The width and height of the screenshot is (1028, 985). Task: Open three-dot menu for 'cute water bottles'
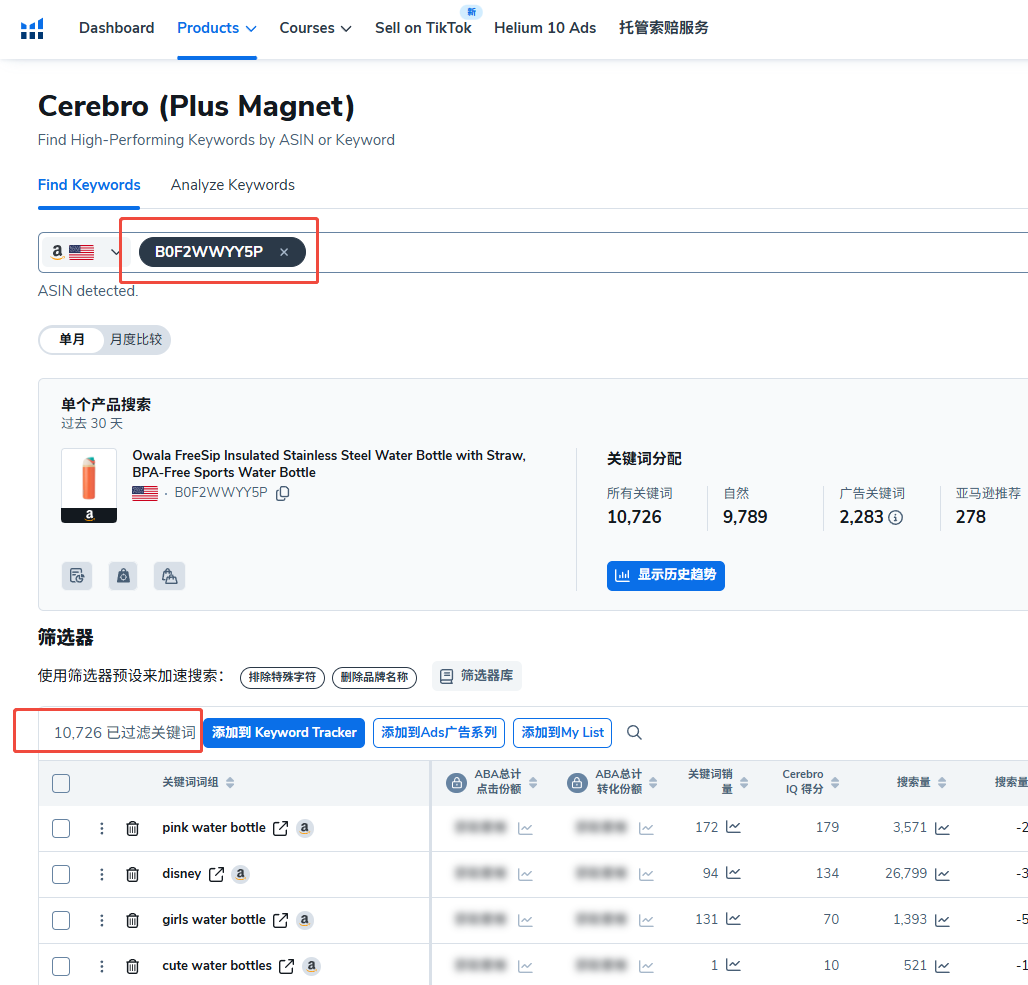[x=101, y=966]
